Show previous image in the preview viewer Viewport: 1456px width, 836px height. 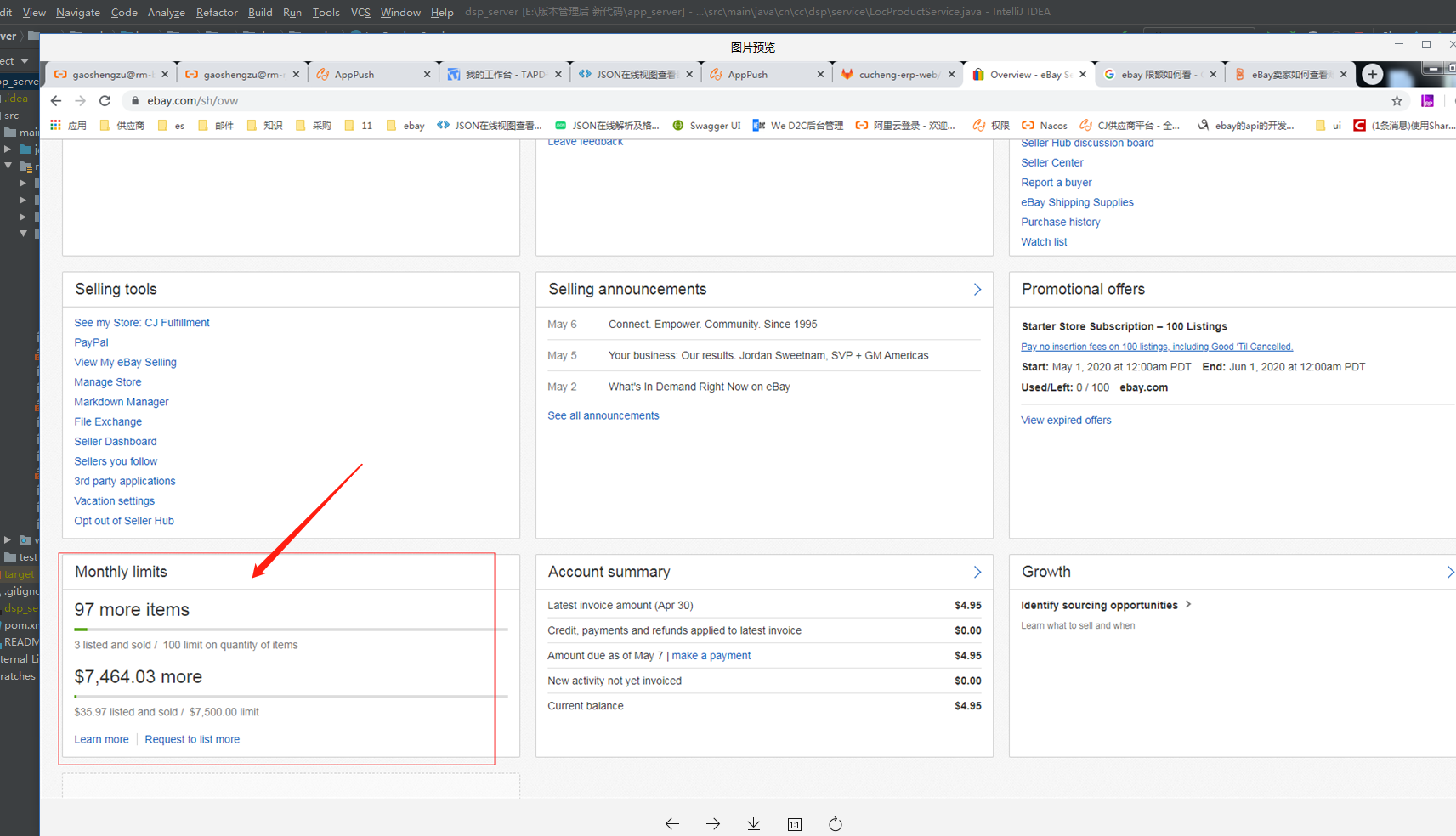tap(672, 823)
